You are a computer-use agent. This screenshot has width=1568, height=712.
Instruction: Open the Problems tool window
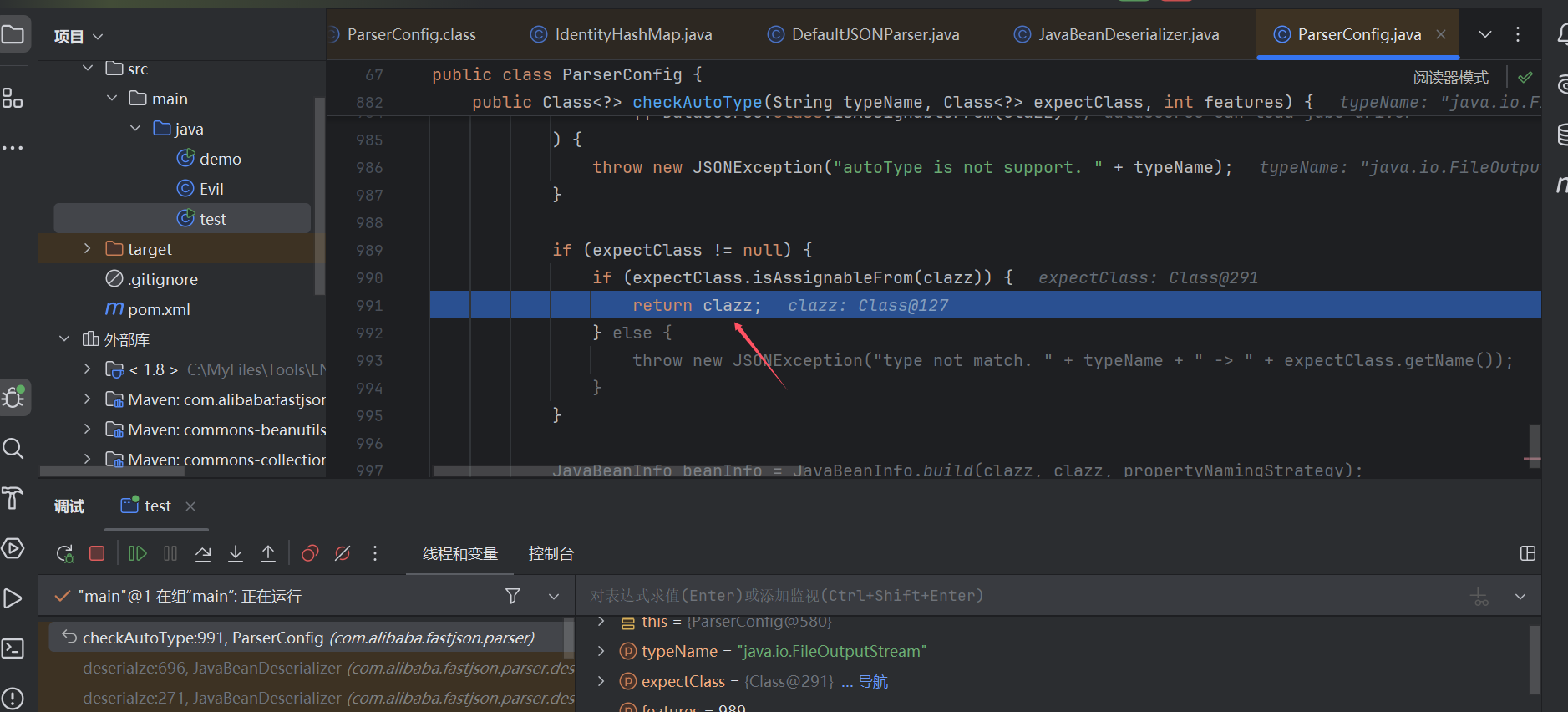click(x=13, y=698)
